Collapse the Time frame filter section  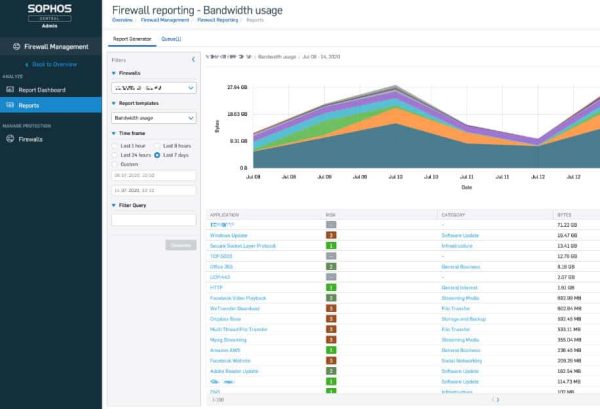[113, 133]
